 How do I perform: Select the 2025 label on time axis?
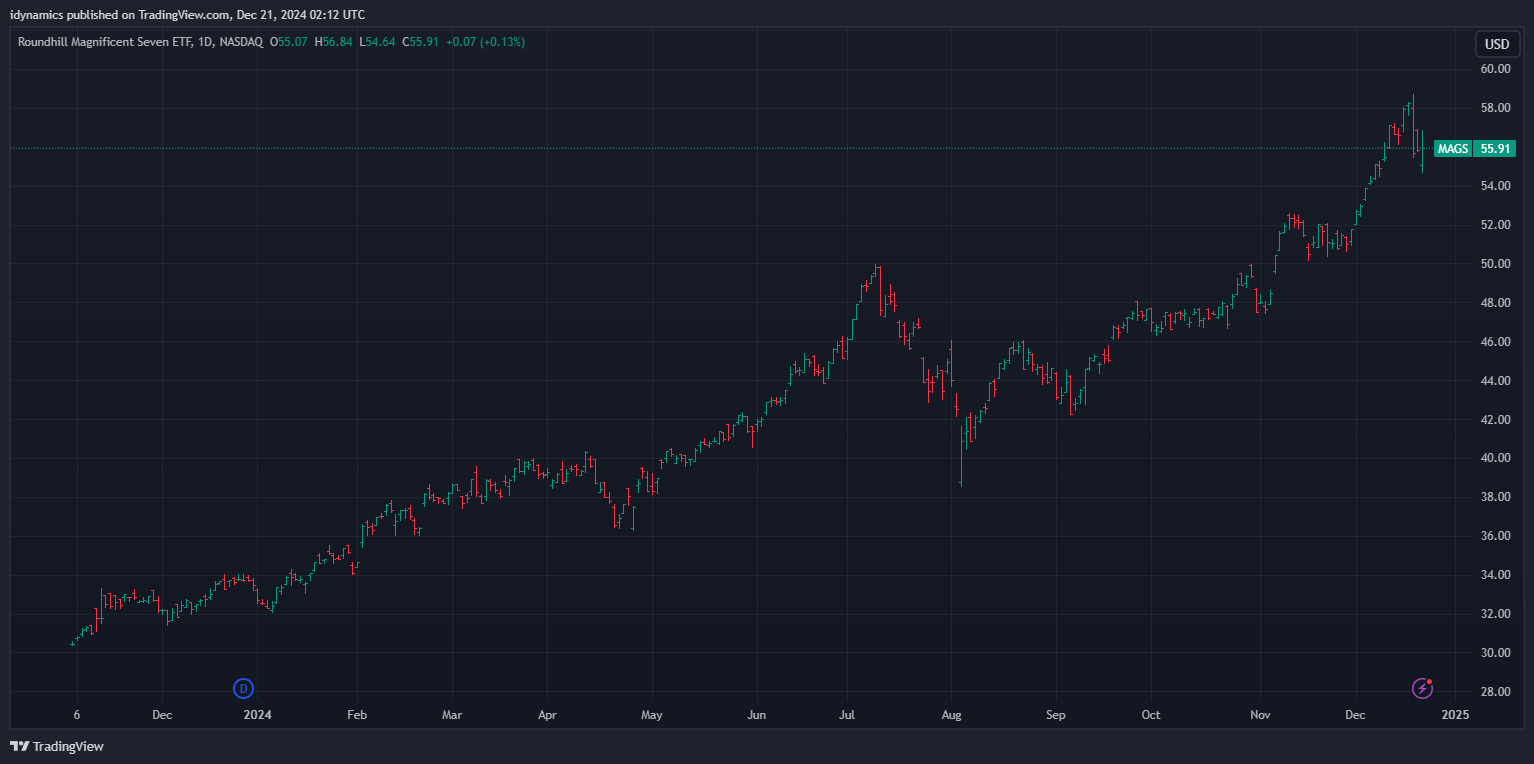click(x=1455, y=715)
